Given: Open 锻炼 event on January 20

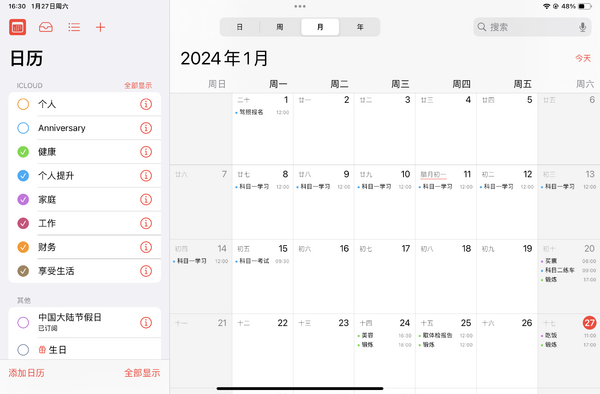Looking at the screenshot, I should (568, 280).
